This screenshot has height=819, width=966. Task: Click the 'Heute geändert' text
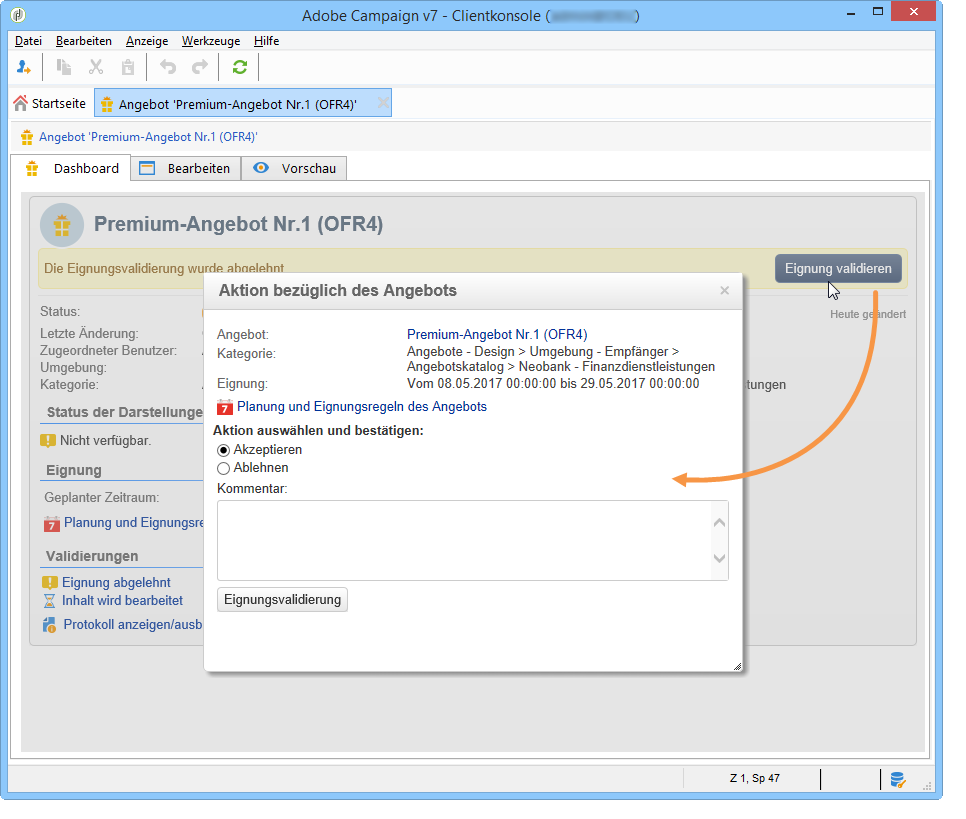pyautogui.click(x=868, y=314)
